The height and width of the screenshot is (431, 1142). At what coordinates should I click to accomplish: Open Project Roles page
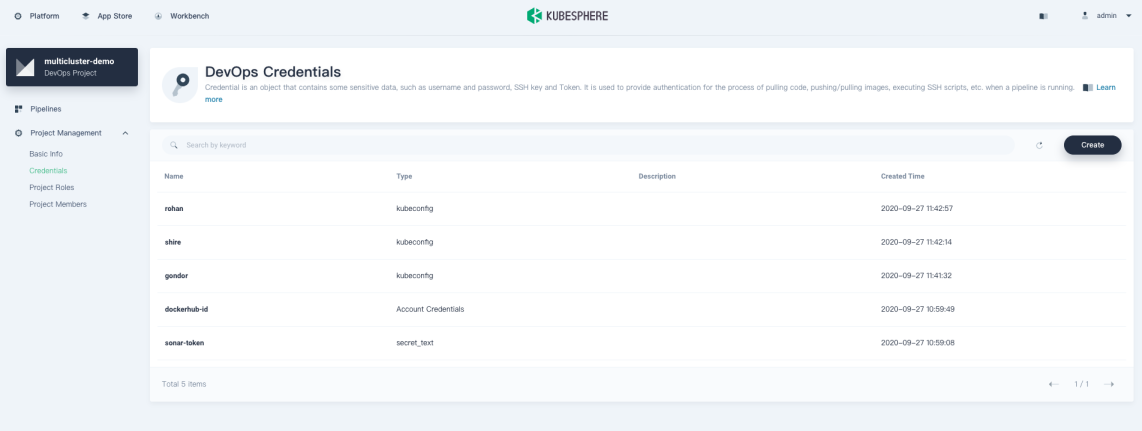coord(52,188)
